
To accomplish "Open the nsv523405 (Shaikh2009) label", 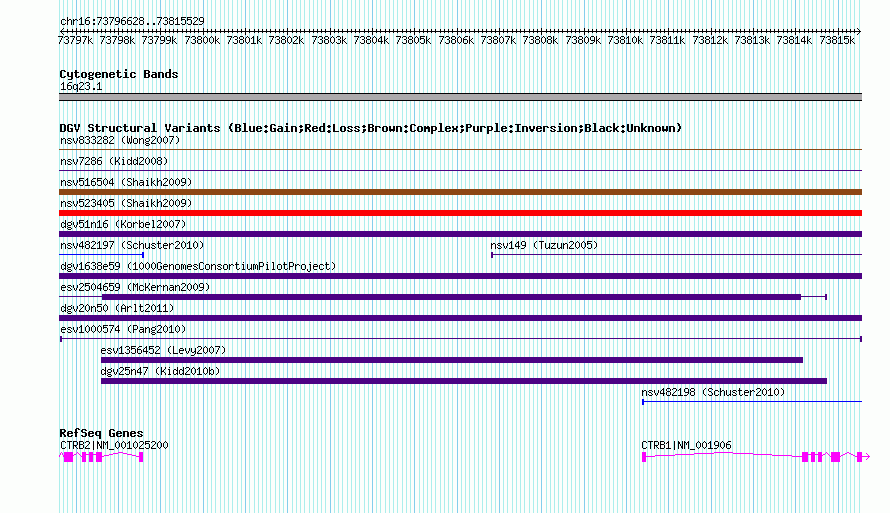I will 126,203.
